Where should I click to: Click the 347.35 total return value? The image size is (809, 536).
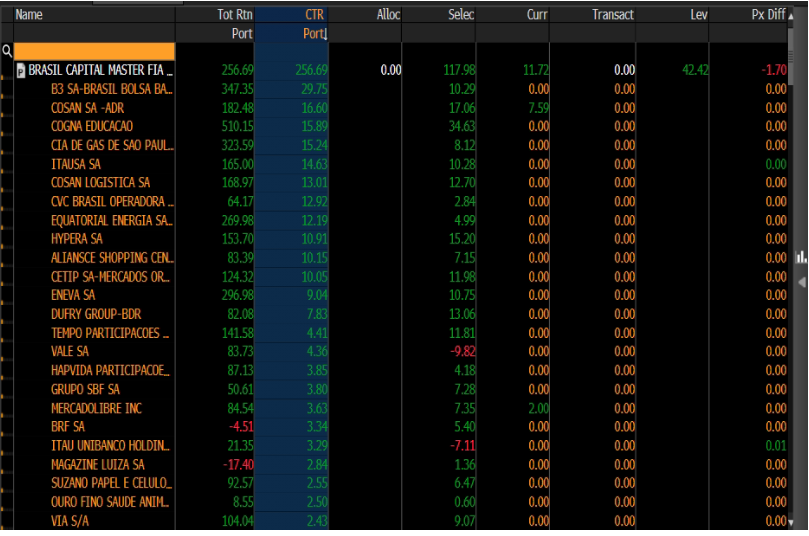pos(237,89)
